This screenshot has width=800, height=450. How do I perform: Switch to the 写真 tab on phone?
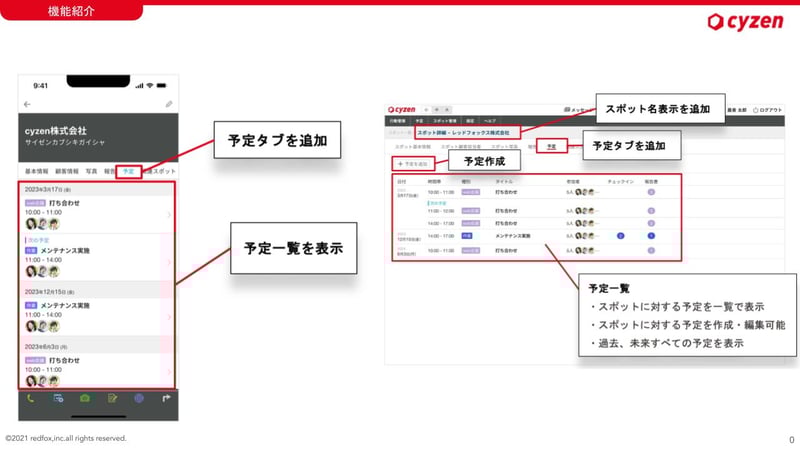pos(91,171)
